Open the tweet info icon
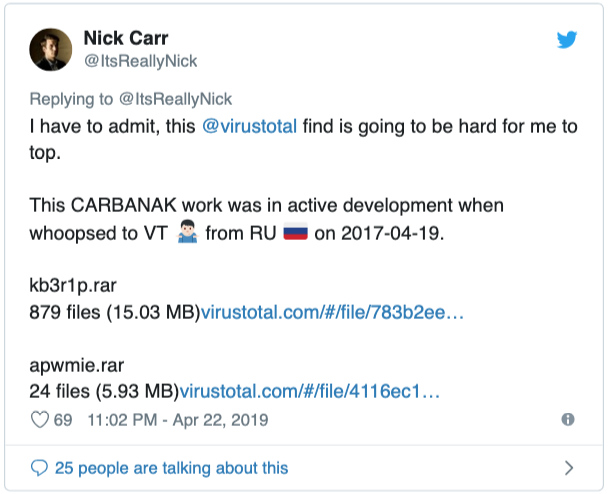The width and height of the screenshot is (608, 494). click(568, 420)
